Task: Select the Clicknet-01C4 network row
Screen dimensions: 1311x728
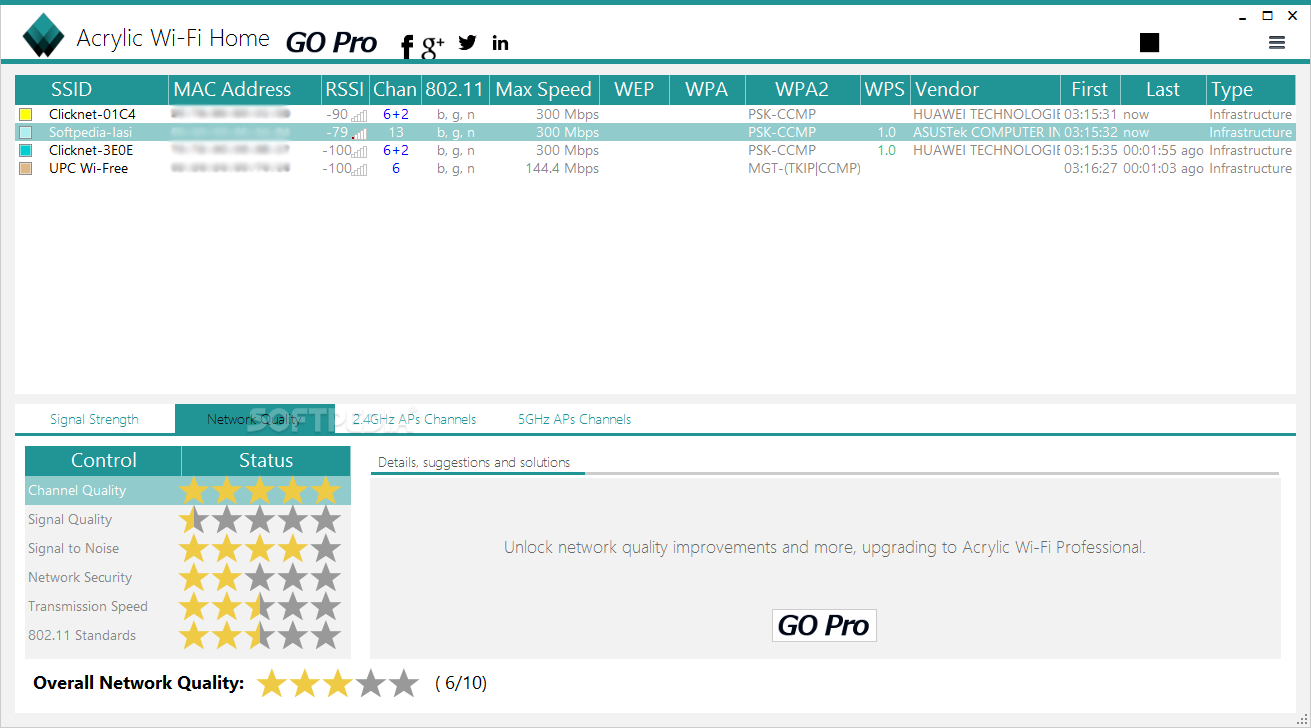Action: tap(655, 115)
